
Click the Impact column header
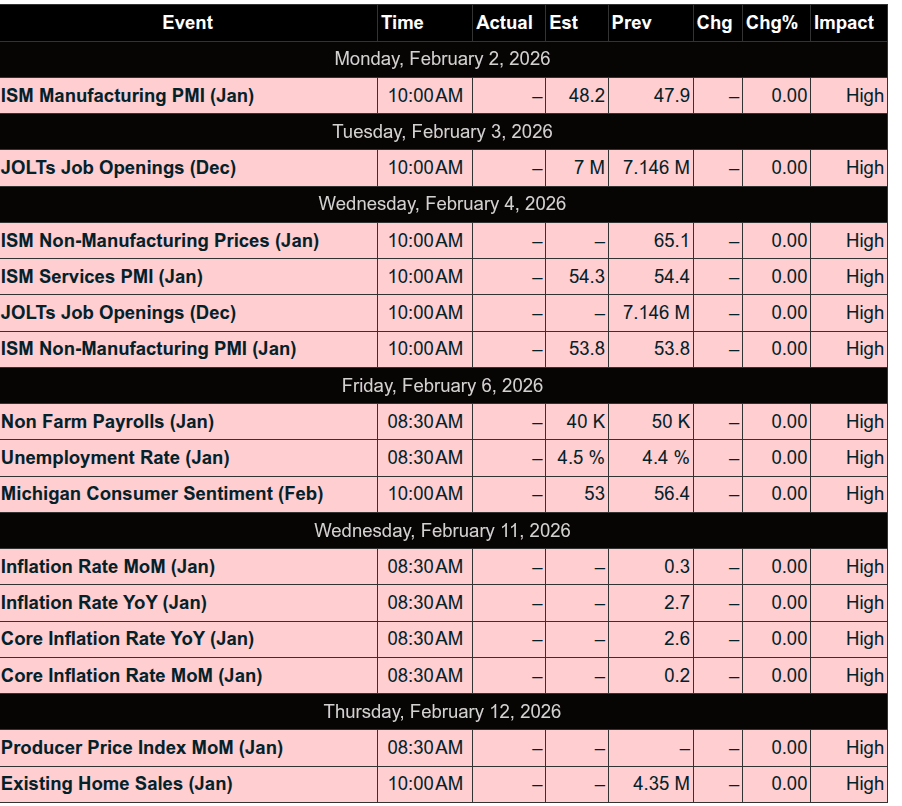pyautogui.click(x=843, y=22)
